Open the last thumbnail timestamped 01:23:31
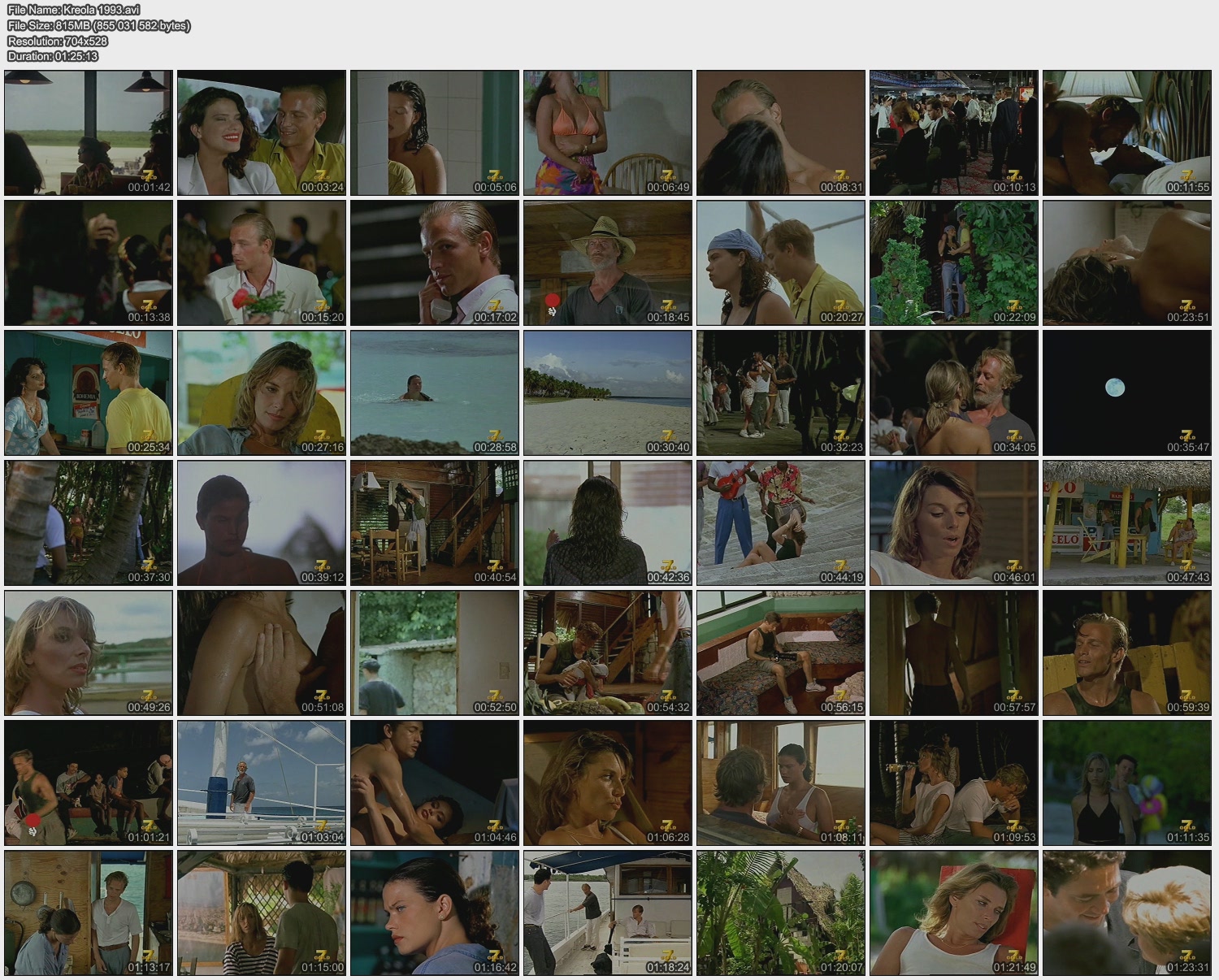This screenshot has width=1219, height=980. coord(1126,913)
